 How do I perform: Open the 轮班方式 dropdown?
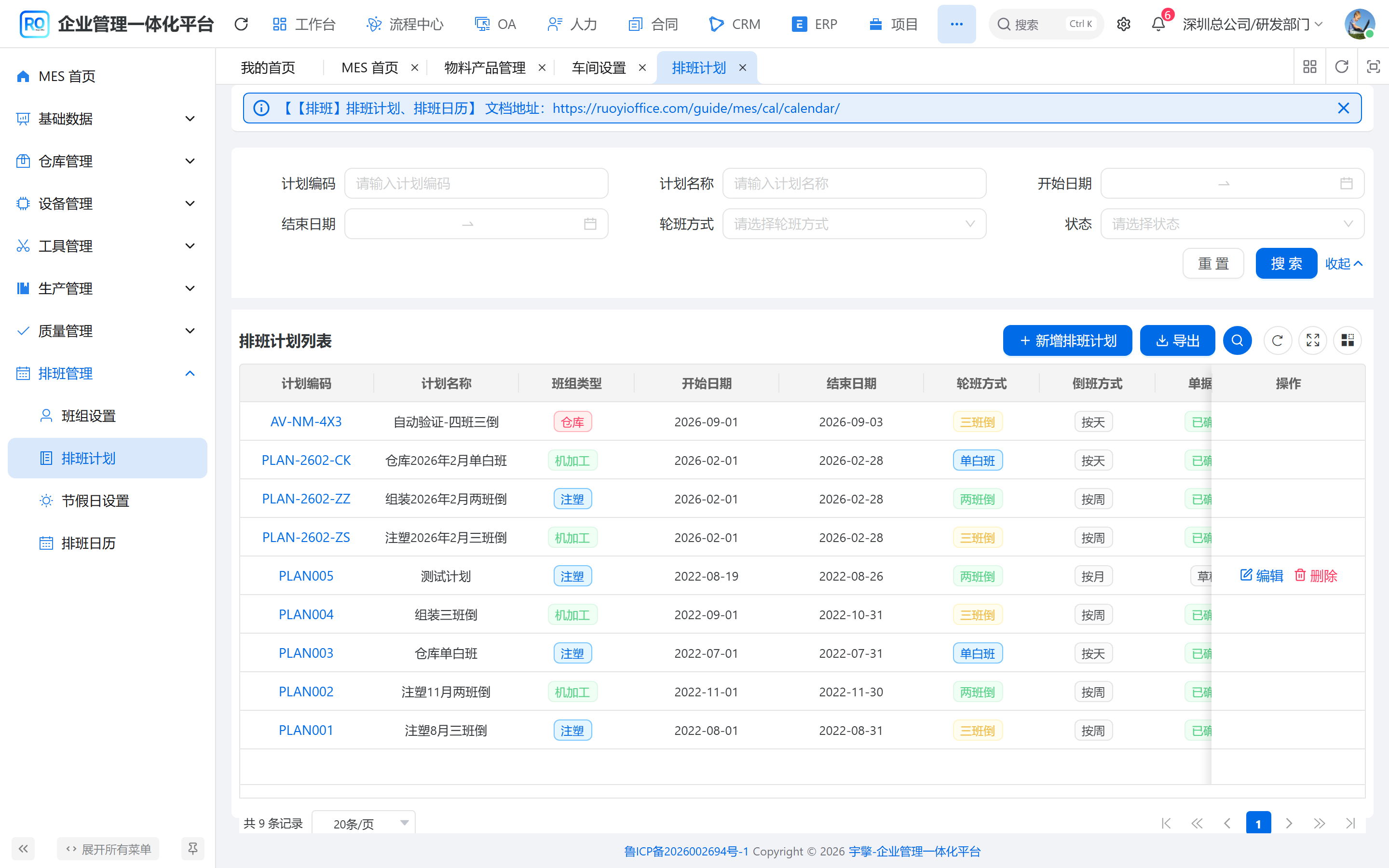854,224
